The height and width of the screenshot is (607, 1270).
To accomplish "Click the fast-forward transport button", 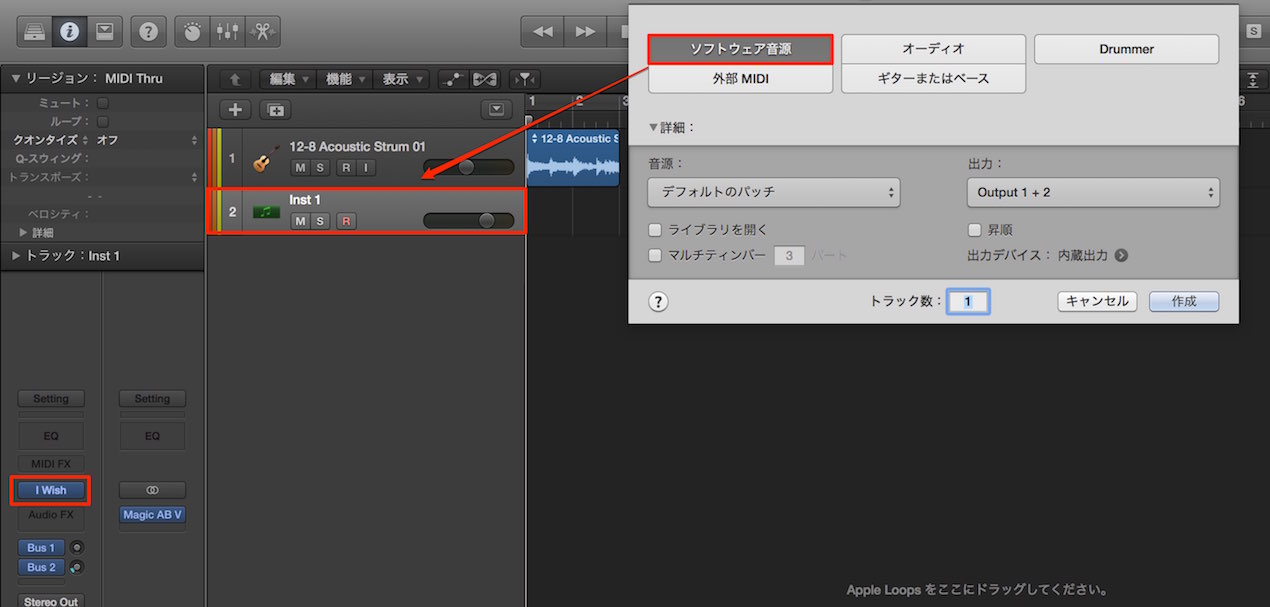I will click(x=585, y=31).
